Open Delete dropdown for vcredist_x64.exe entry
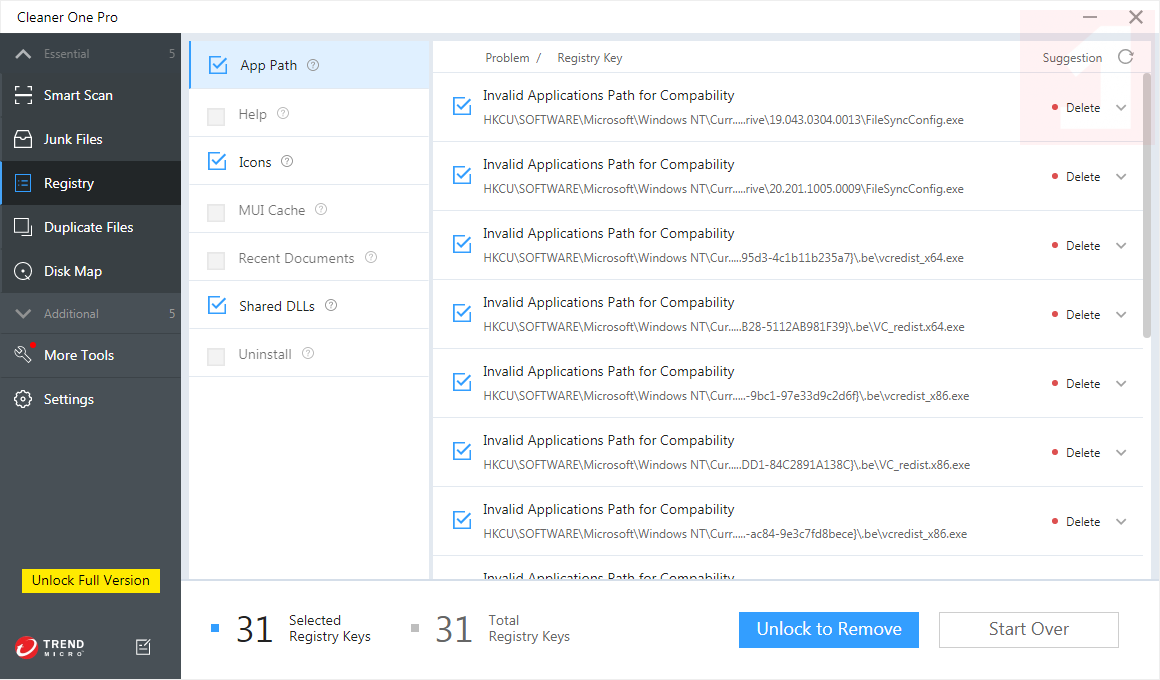This screenshot has height=680, width=1160. [1121, 245]
